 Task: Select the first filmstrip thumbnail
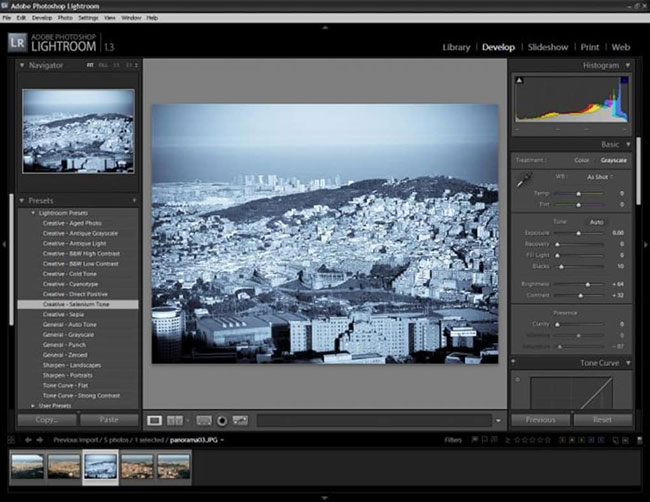coord(26,467)
